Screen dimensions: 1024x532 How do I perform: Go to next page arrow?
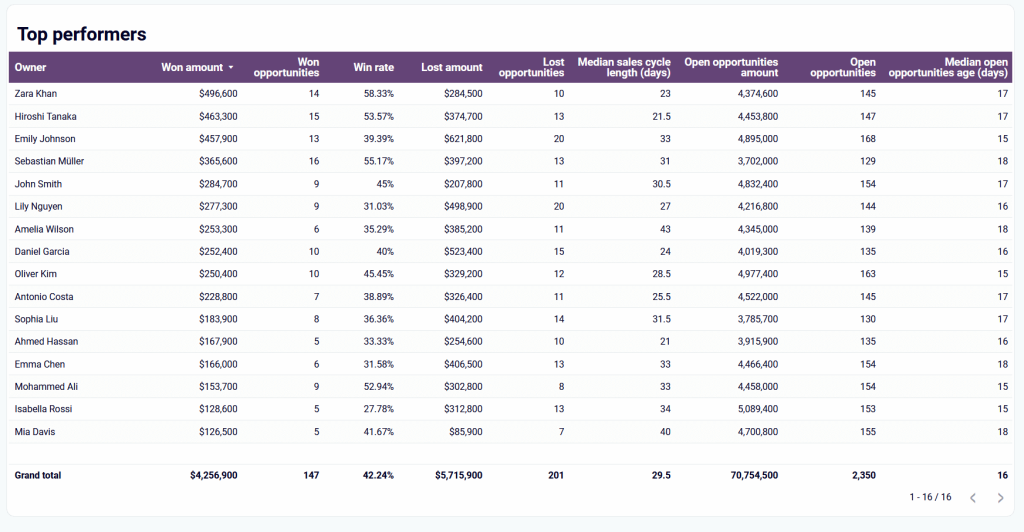(1000, 498)
